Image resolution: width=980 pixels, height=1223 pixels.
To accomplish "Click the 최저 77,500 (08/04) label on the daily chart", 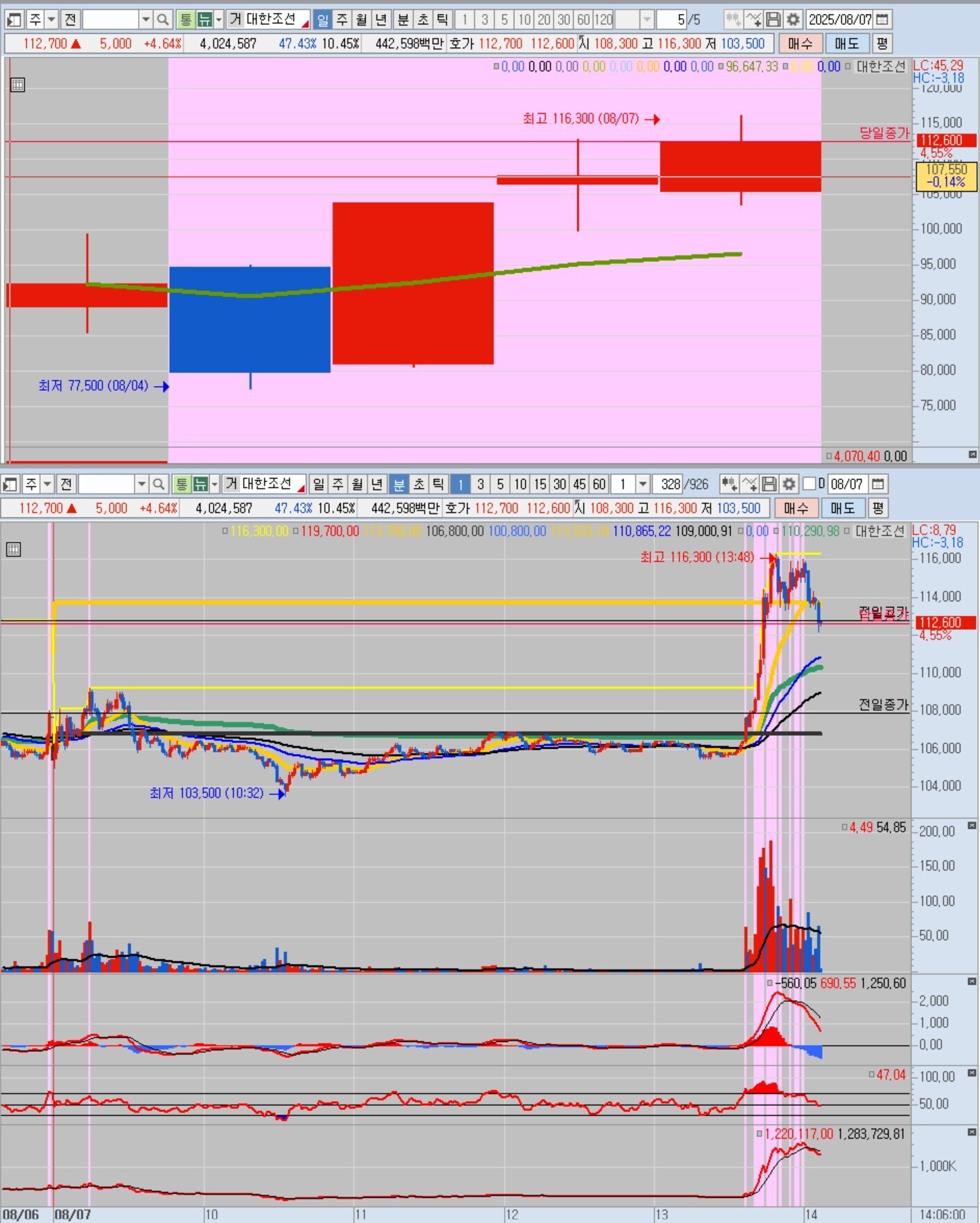I will pyautogui.click(x=93, y=385).
